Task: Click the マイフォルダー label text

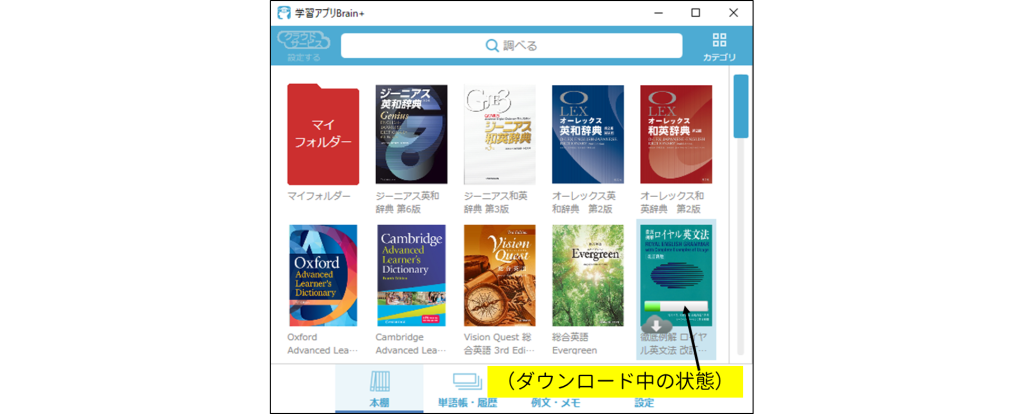Action: [x=319, y=196]
